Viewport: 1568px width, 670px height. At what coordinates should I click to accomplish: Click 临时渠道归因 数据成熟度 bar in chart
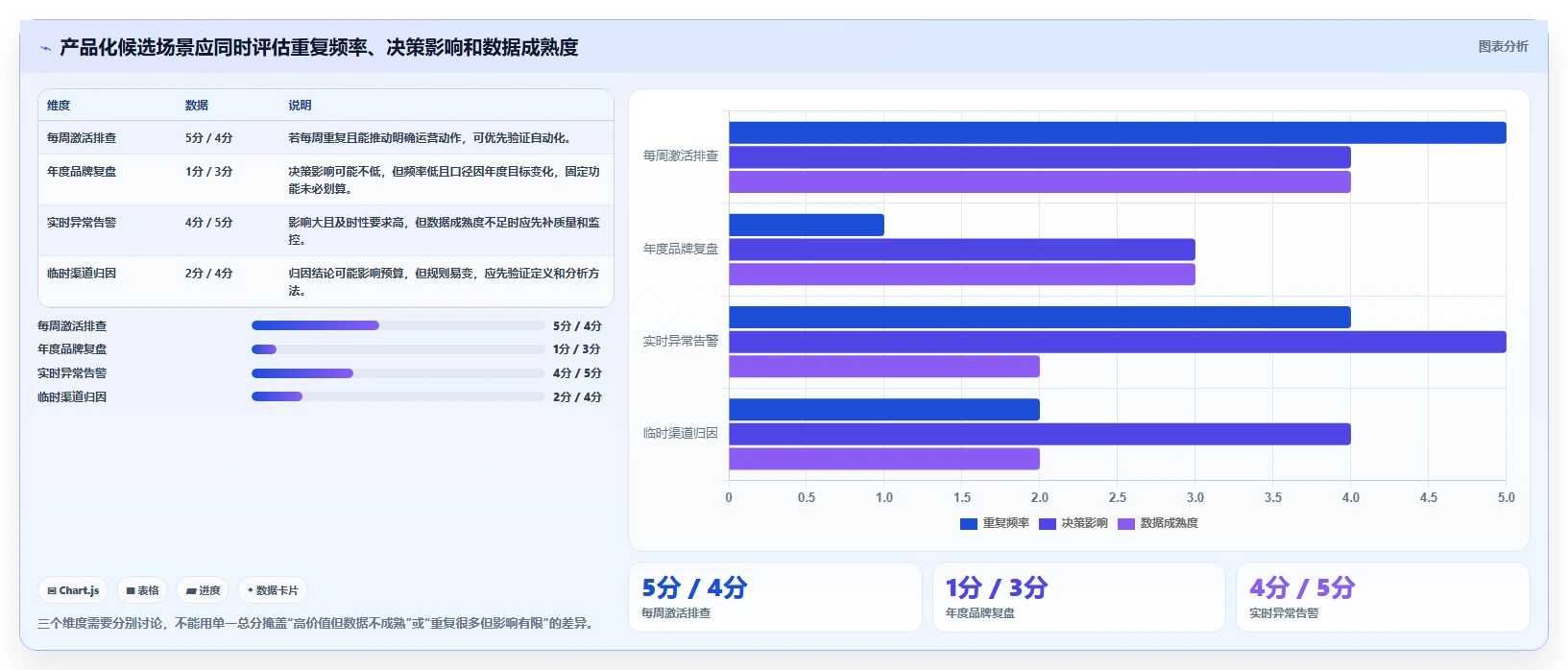(x=884, y=459)
